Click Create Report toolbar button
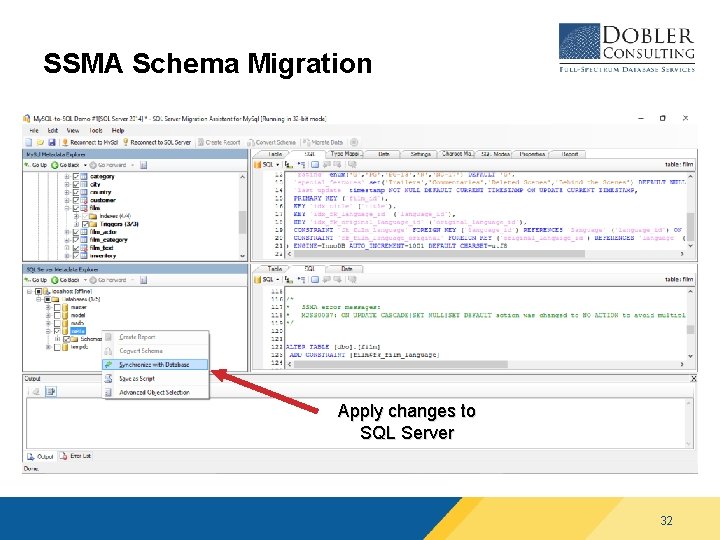 tap(219, 142)
